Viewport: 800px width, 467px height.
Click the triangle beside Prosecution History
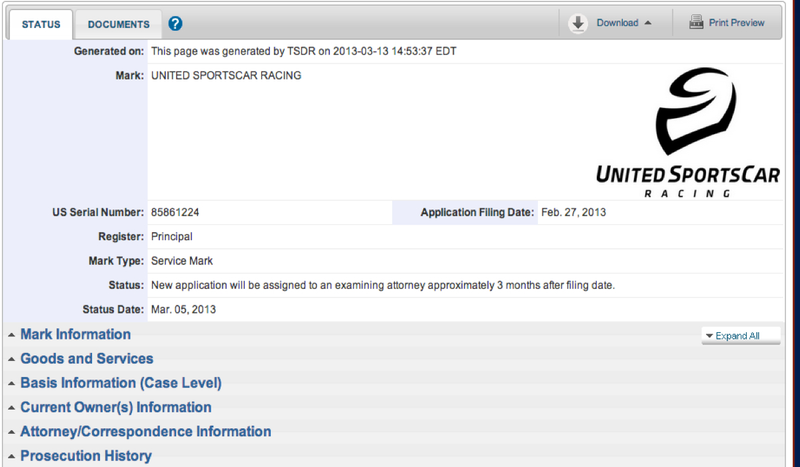pyautogui.click(x=11, y=456)
